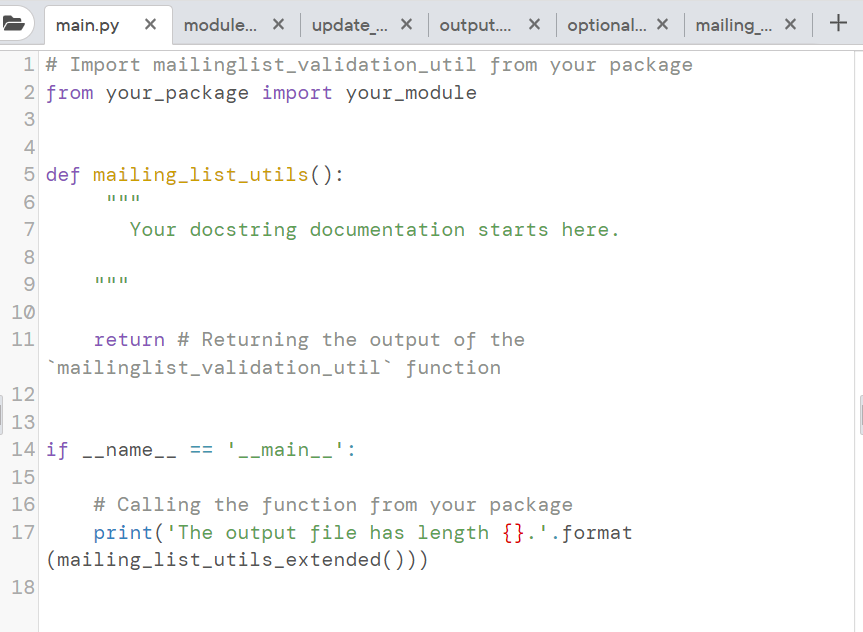Switch to the update_... tab
The image size is (863, 632).
click(x=349, y=25)
